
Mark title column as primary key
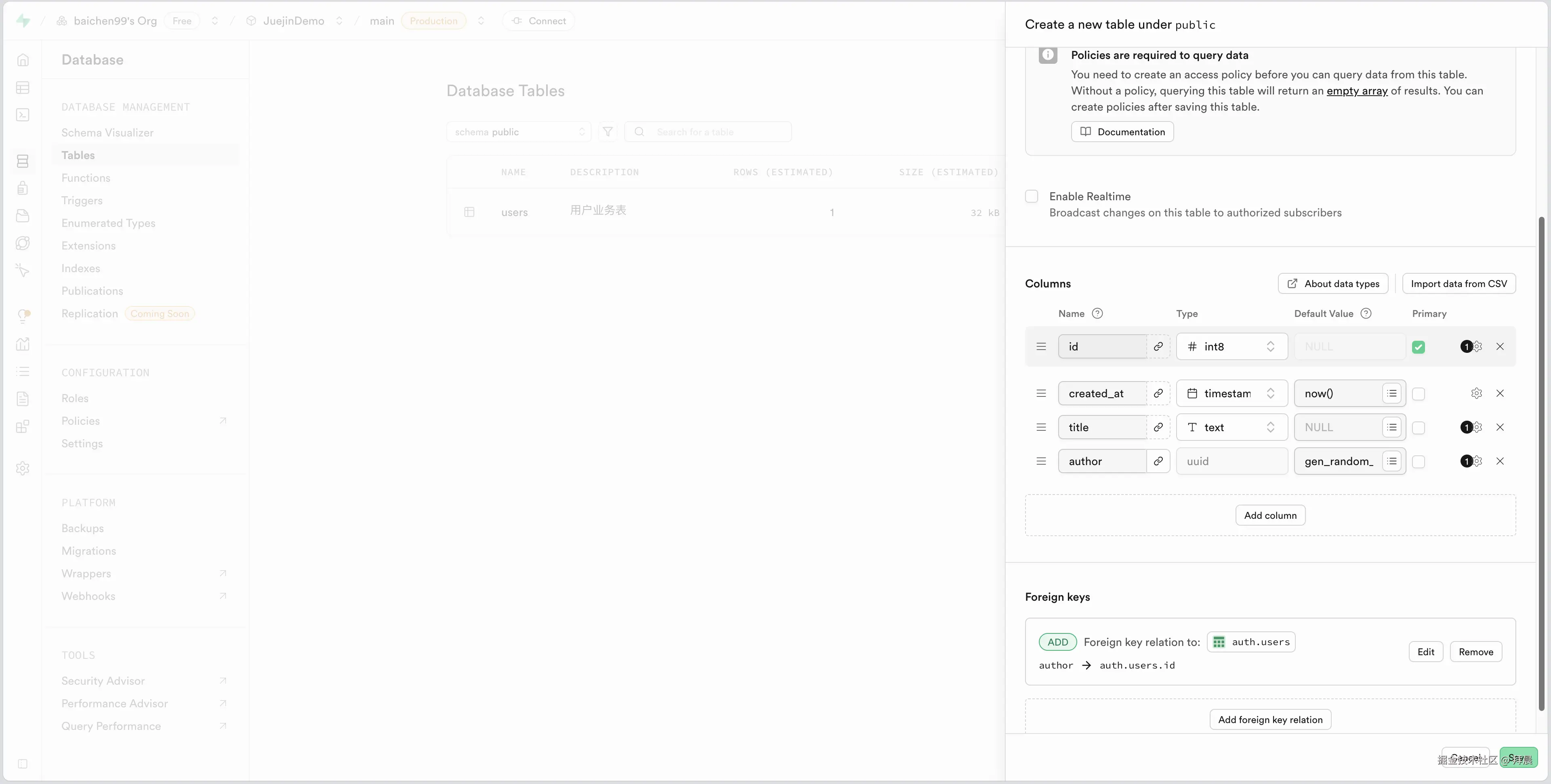[x=1419, y=428]
